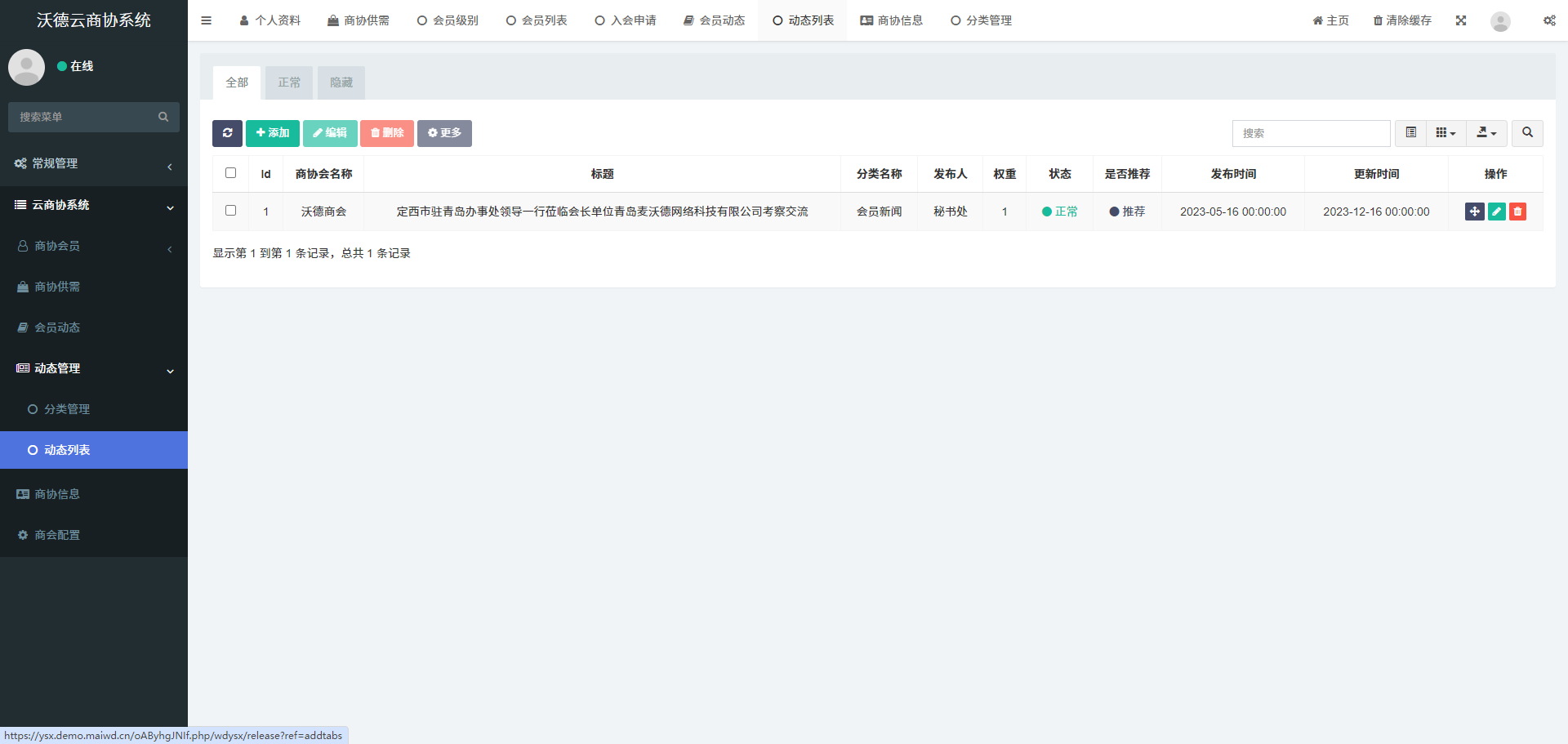Toggle 推荐 recommend status in row 1
1568x744 pixels.
[1127, 212]
